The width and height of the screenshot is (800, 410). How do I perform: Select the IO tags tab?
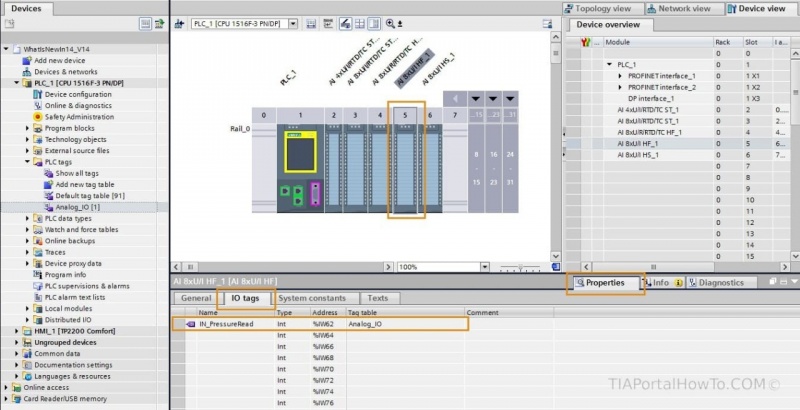[245, 298]
